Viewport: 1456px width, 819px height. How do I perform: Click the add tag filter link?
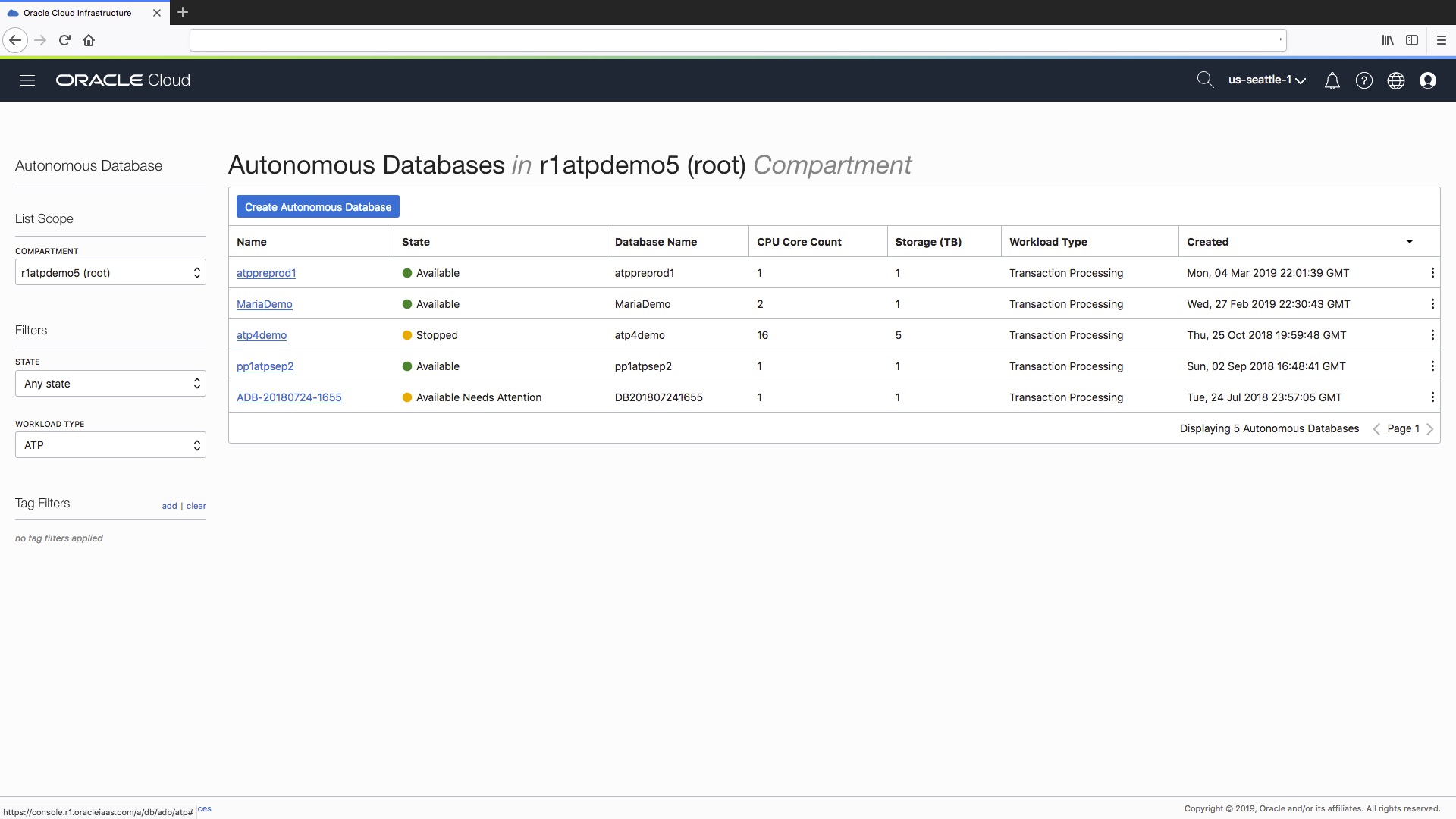click(x=169, y=506)
